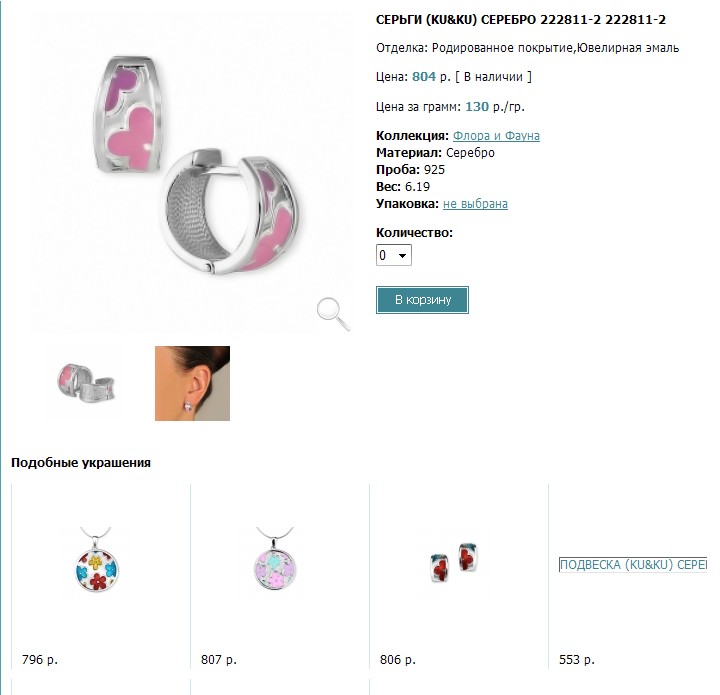720x695 pixels.
Task: Click the magnifying glass zoom icon
Action: (x=333, y=314)
